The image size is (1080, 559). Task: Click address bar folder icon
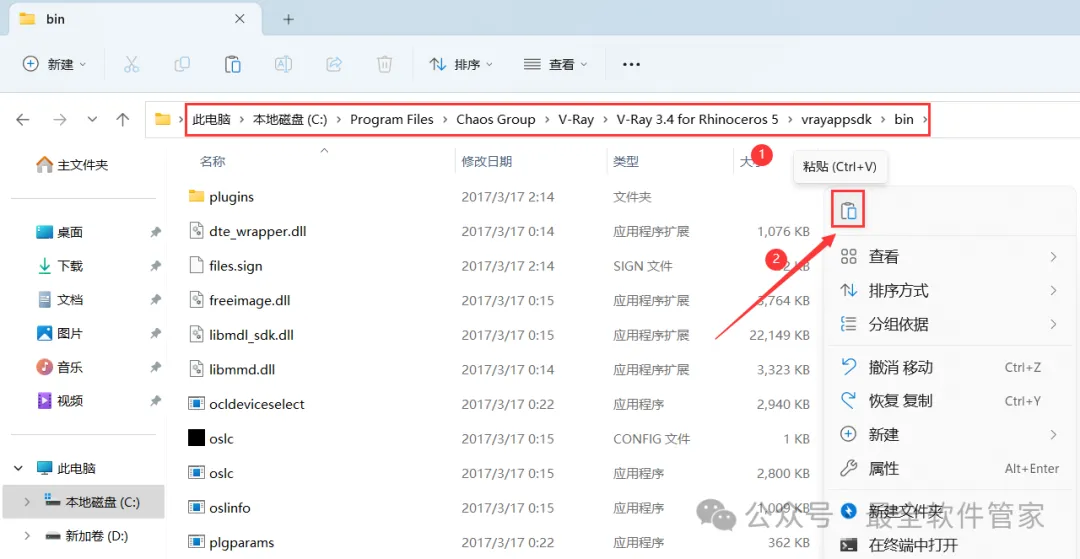(163, 120)
